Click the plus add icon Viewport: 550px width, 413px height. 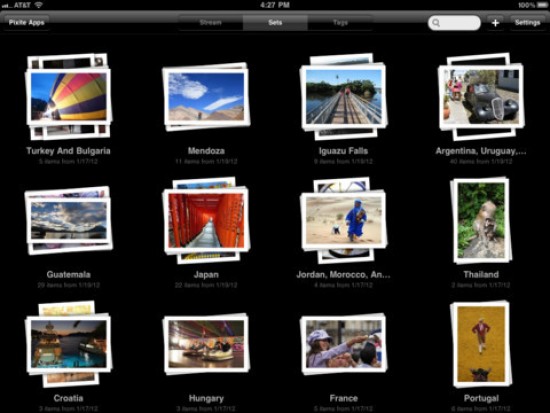point(495,23)
